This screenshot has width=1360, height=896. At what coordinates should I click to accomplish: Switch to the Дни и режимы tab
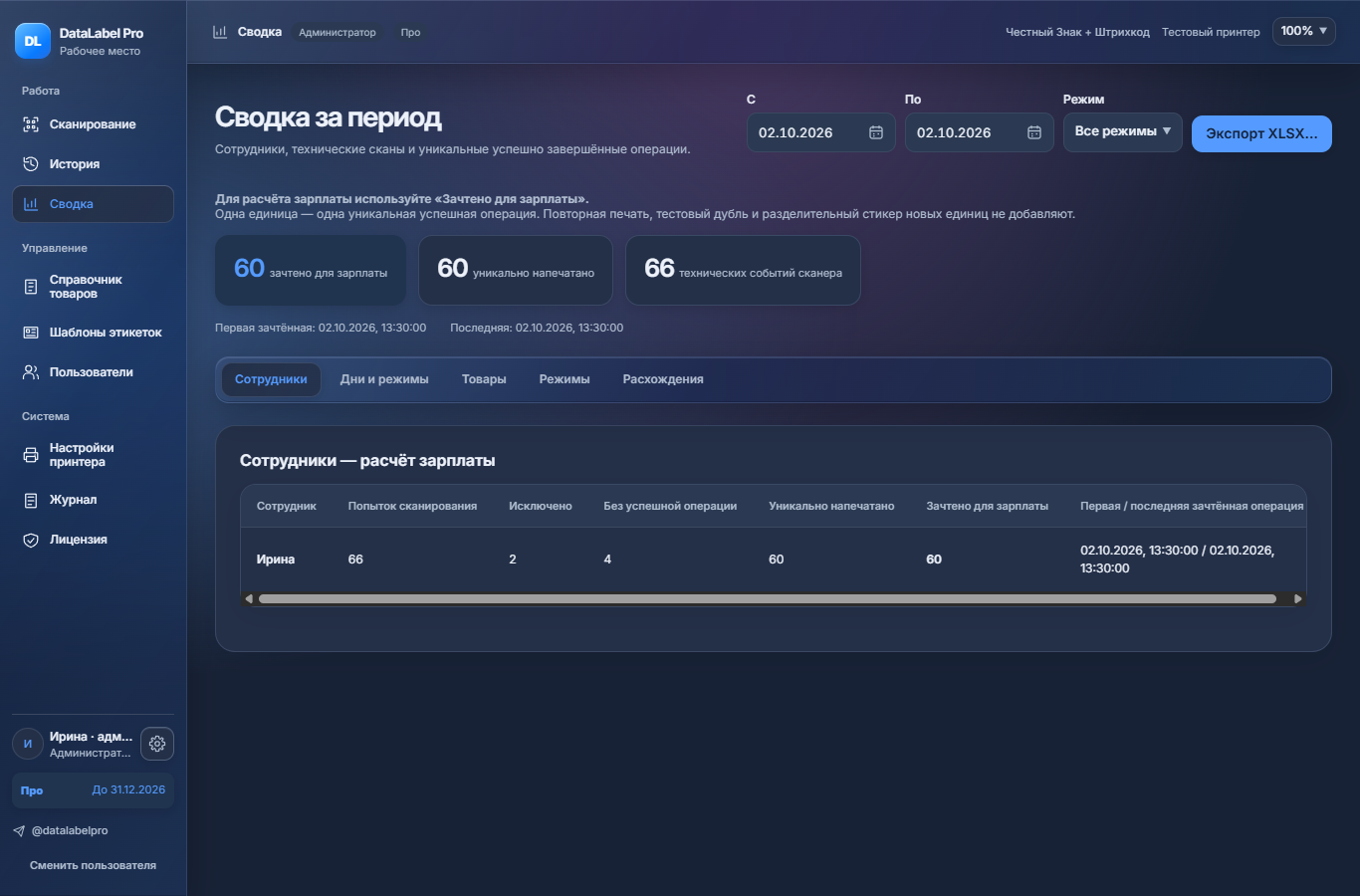384,379
